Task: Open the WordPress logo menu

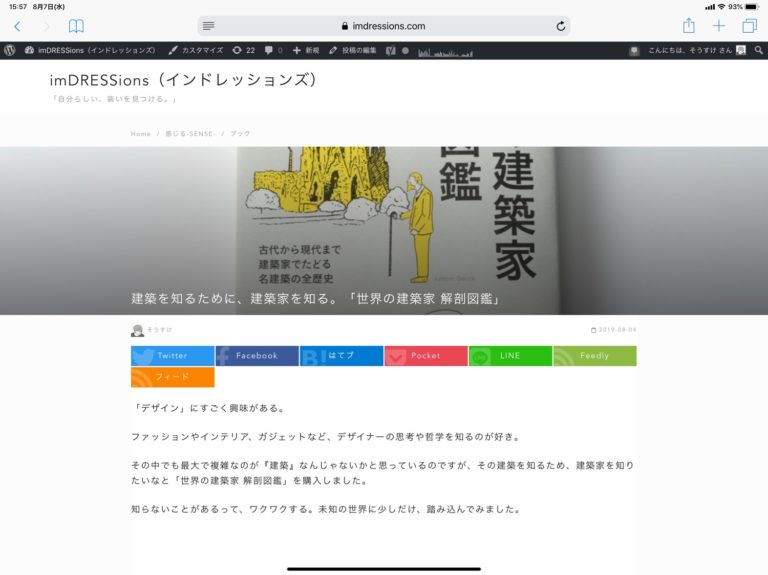Action: pos(10,50)
